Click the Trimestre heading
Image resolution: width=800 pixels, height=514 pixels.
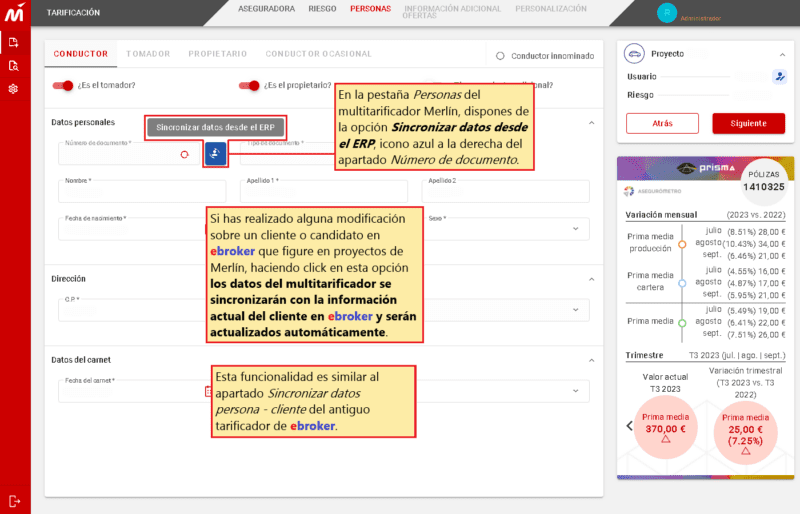pos(644,355)
